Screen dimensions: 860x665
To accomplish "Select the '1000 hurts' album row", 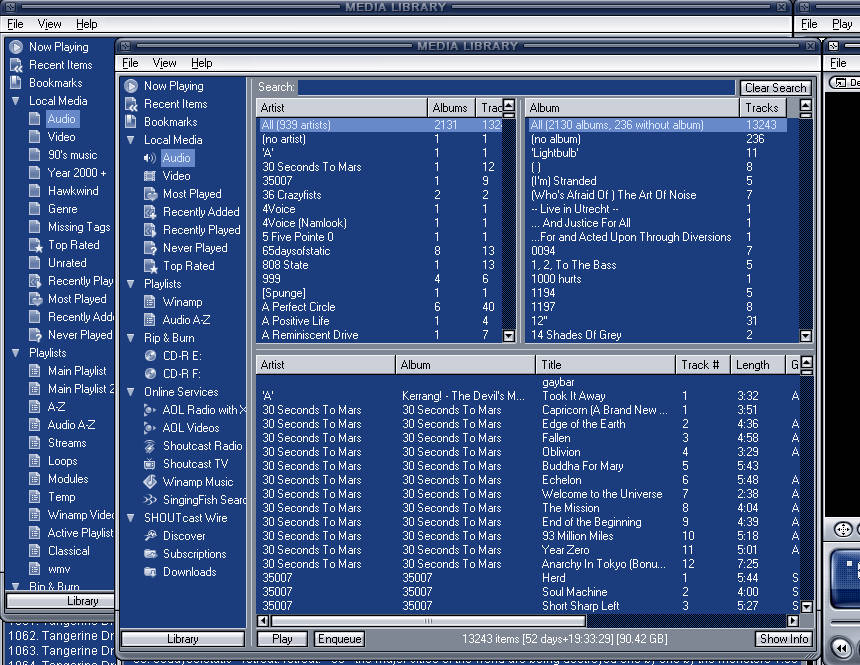I will [663, 279].
